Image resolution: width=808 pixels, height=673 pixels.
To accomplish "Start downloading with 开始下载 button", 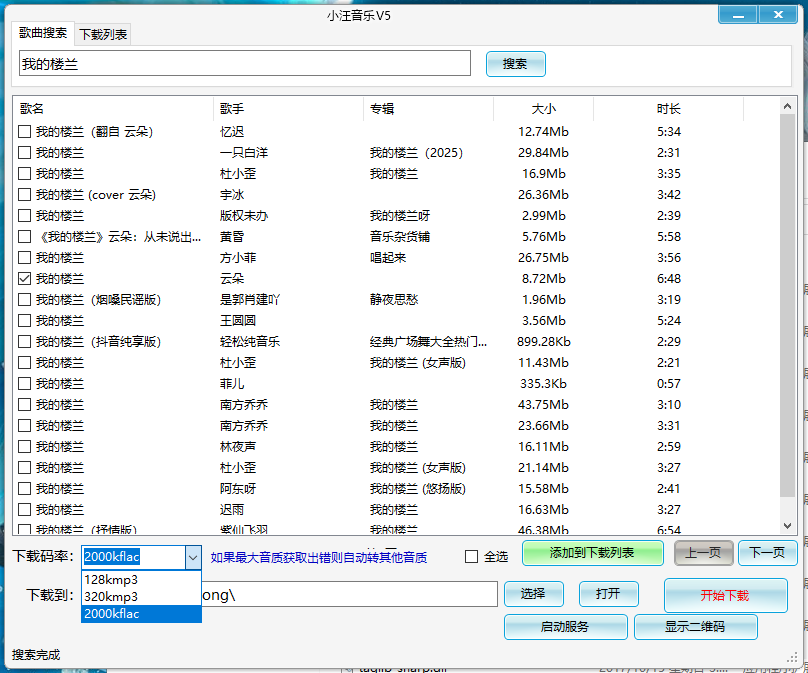I will (x=724, y=595).
